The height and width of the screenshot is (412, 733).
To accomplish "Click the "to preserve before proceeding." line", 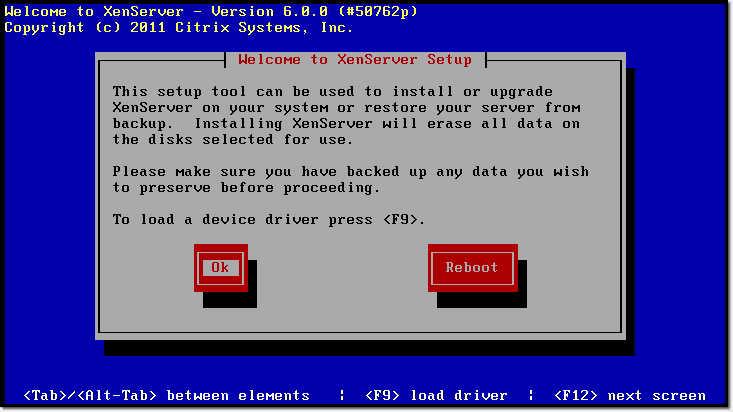I will (246, 188).
